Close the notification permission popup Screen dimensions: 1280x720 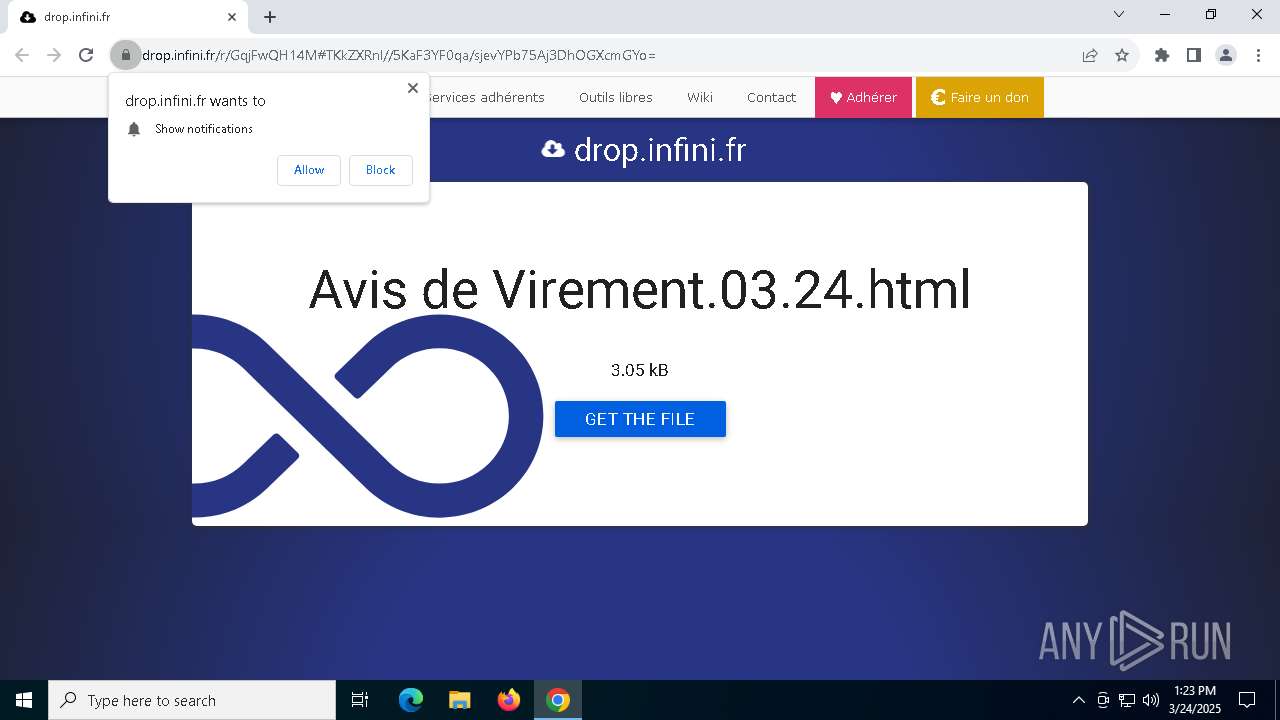(412, 88)
